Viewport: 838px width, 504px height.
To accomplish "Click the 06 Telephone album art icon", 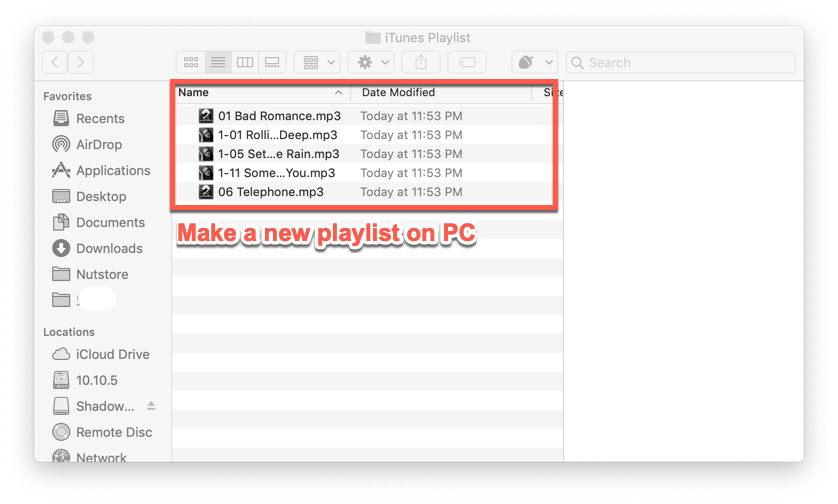I will [206, 192].
